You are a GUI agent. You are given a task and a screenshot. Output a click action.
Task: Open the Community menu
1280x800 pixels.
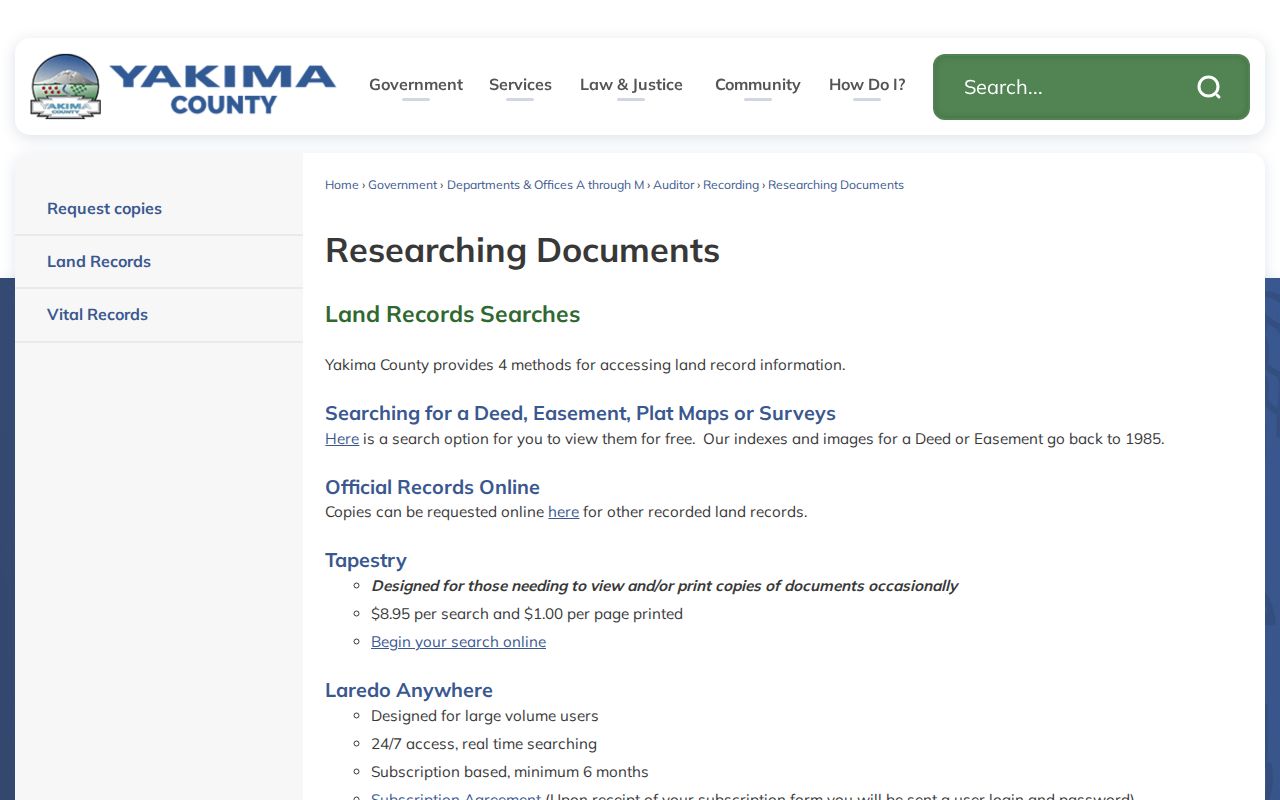tap(758, 85)
